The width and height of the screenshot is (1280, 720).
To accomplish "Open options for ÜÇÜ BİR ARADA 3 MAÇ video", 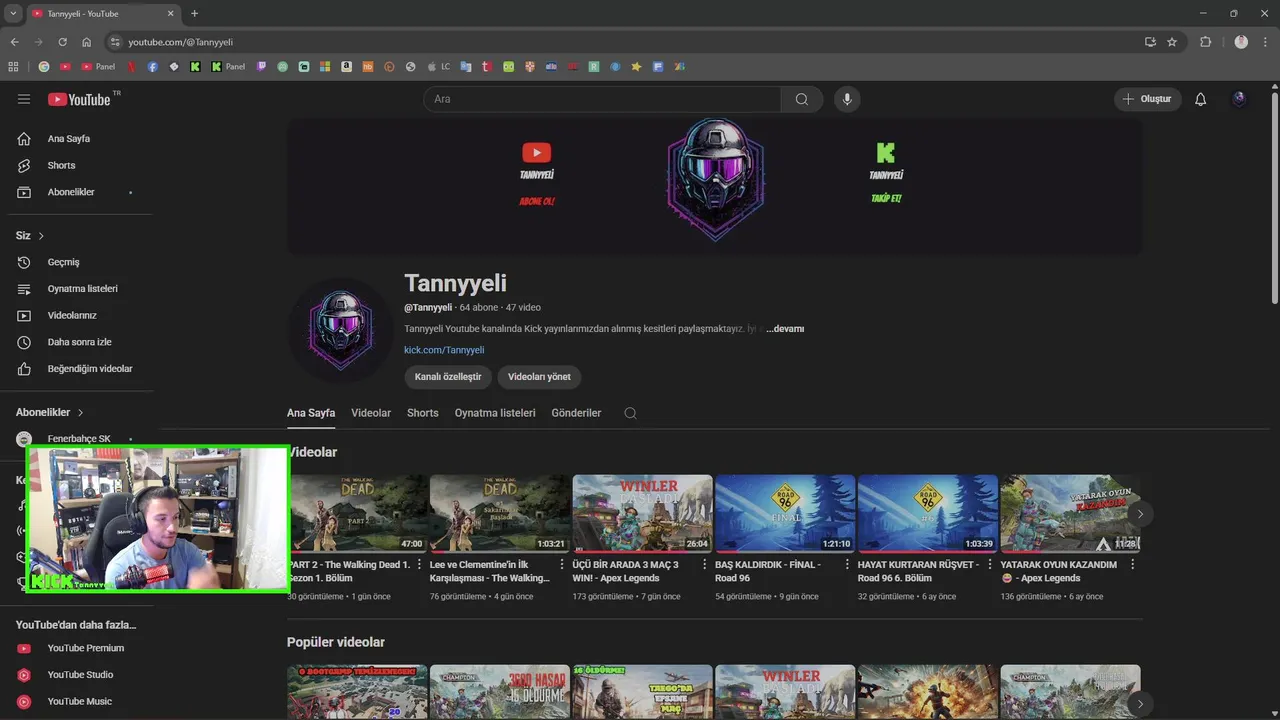I will pos(705,565).
